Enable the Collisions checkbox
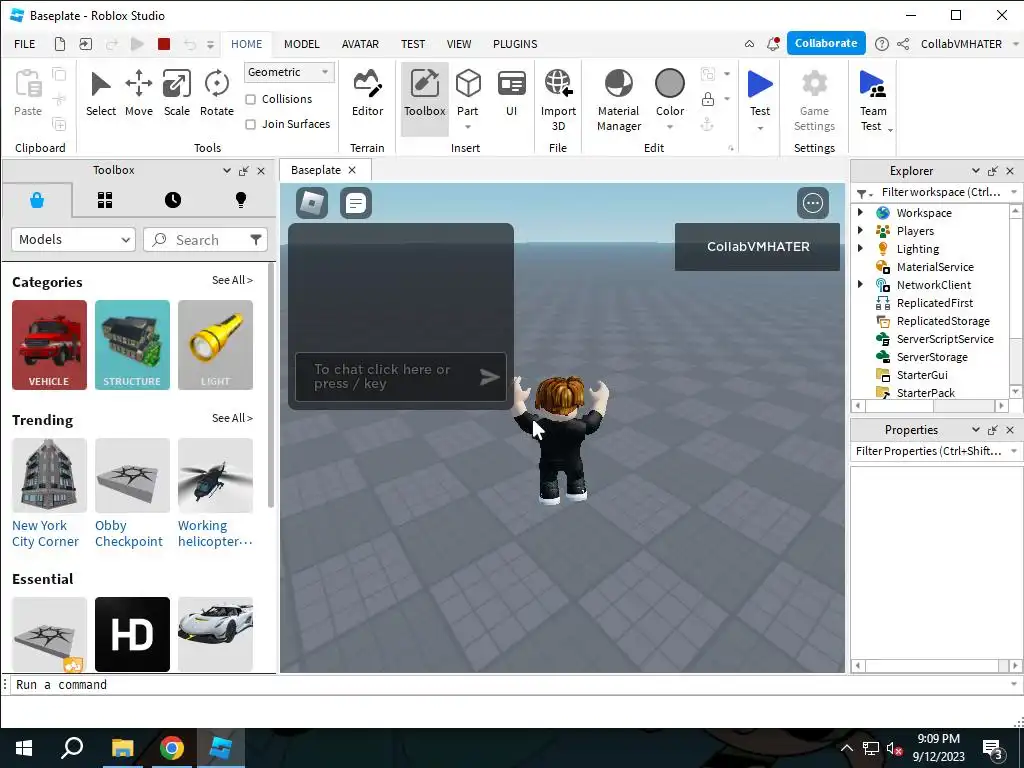1024x768 pixels. 250,99
